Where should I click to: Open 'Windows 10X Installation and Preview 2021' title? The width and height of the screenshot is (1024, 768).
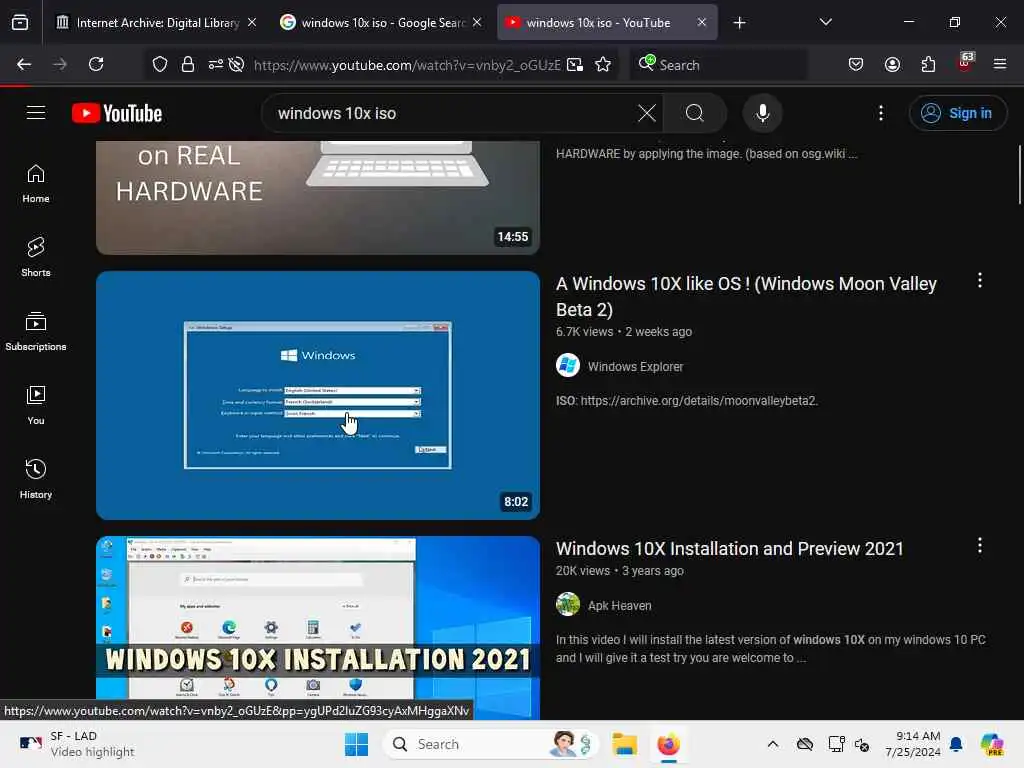(x=729, y=549)
